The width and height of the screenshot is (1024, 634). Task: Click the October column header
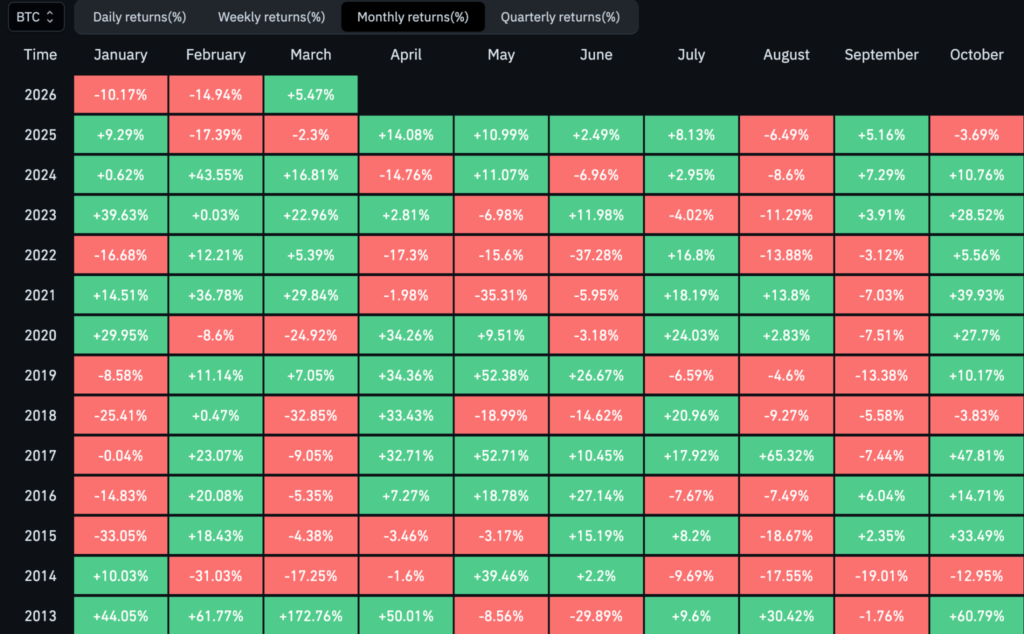click(x=976, y=55)
